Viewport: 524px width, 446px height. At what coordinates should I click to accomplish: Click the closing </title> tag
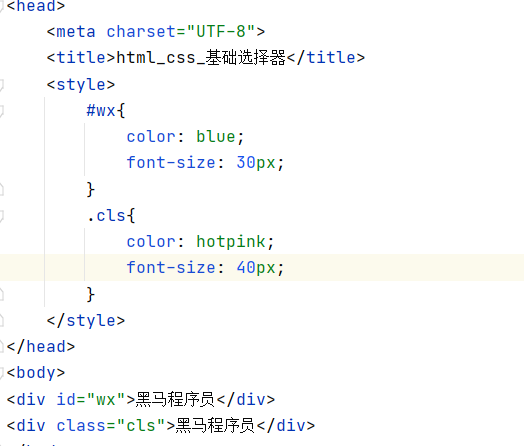pos(325,57)
